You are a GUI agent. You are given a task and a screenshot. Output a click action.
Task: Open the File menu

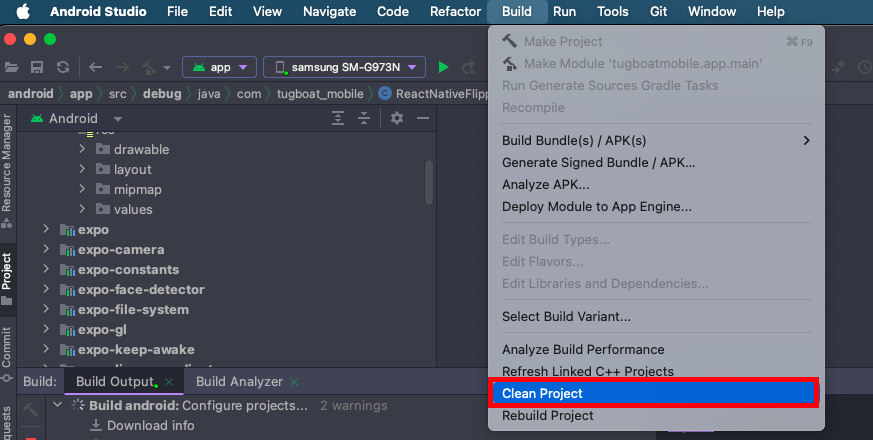click(177, 11)
